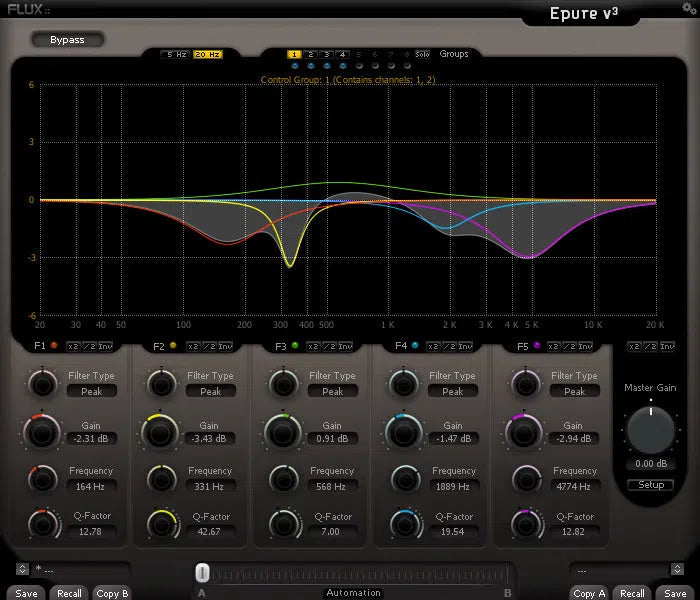The width and height of the screenshot is (700, 600).
Task: Click the F4 Q-Factor knob
Action: [x=405, y=522]
